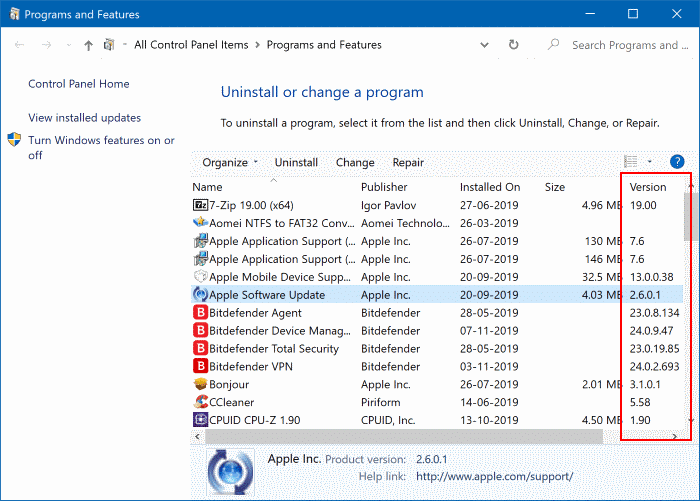Go forward in navigation history

coord(46,45)
